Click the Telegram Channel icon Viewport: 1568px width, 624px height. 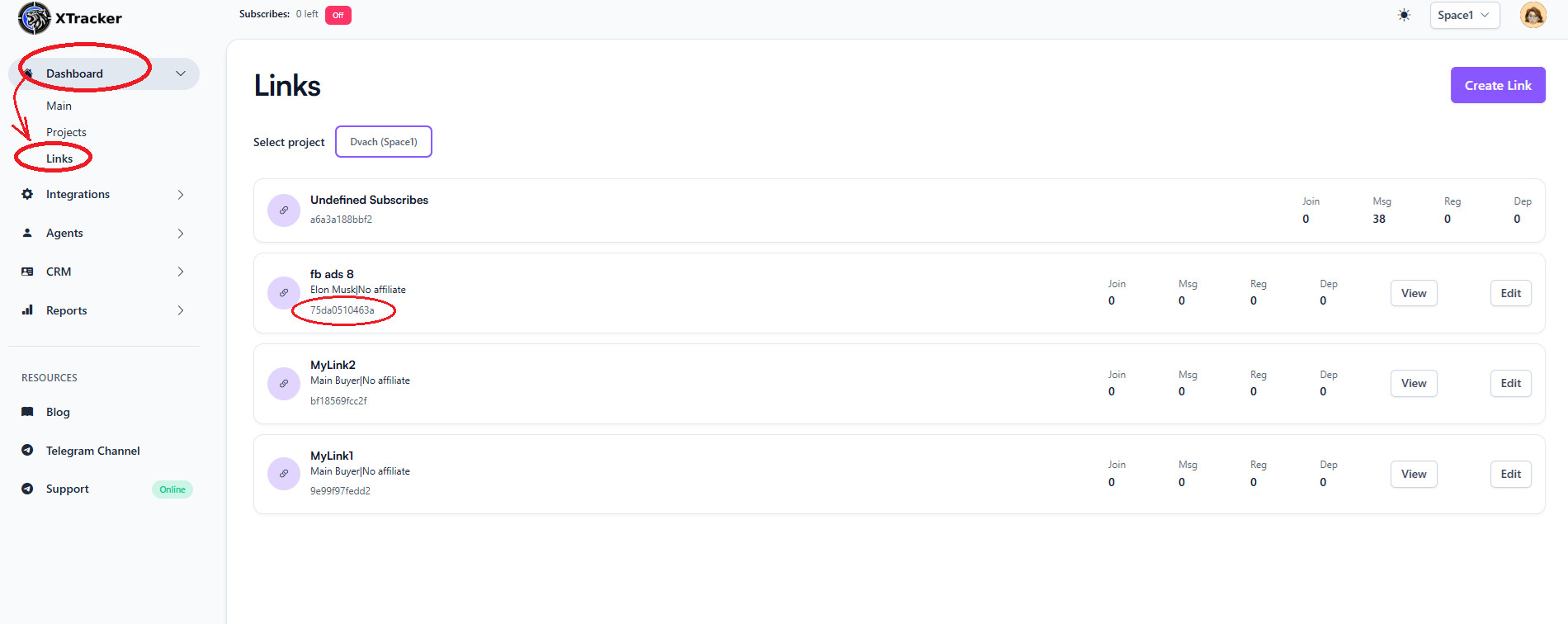(x=27, y=451)
